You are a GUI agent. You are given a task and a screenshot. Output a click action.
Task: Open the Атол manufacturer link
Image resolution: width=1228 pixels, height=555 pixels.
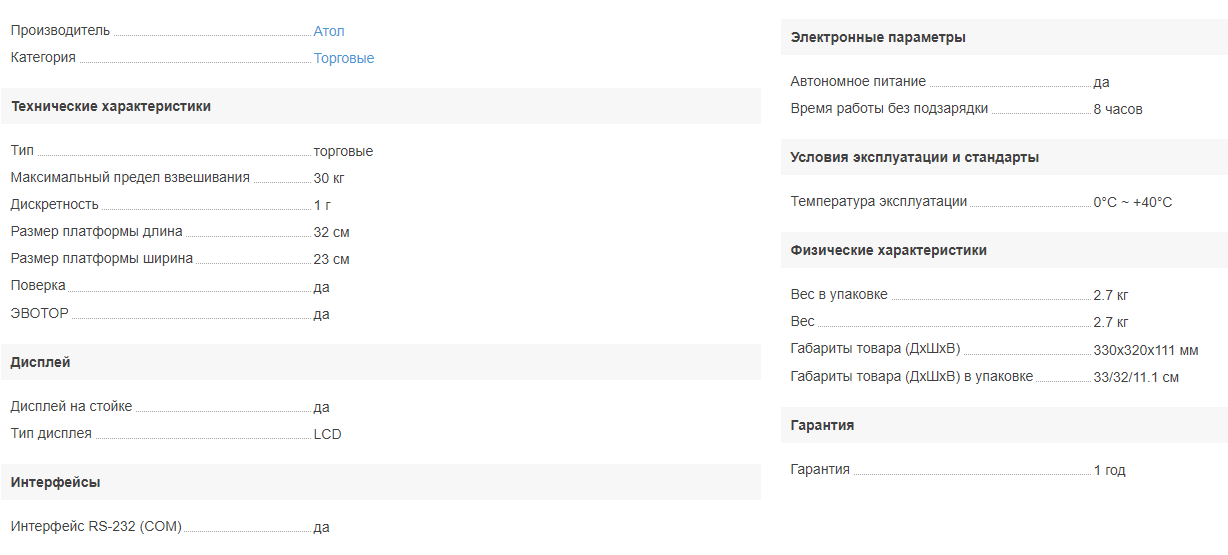coord(329,31)
